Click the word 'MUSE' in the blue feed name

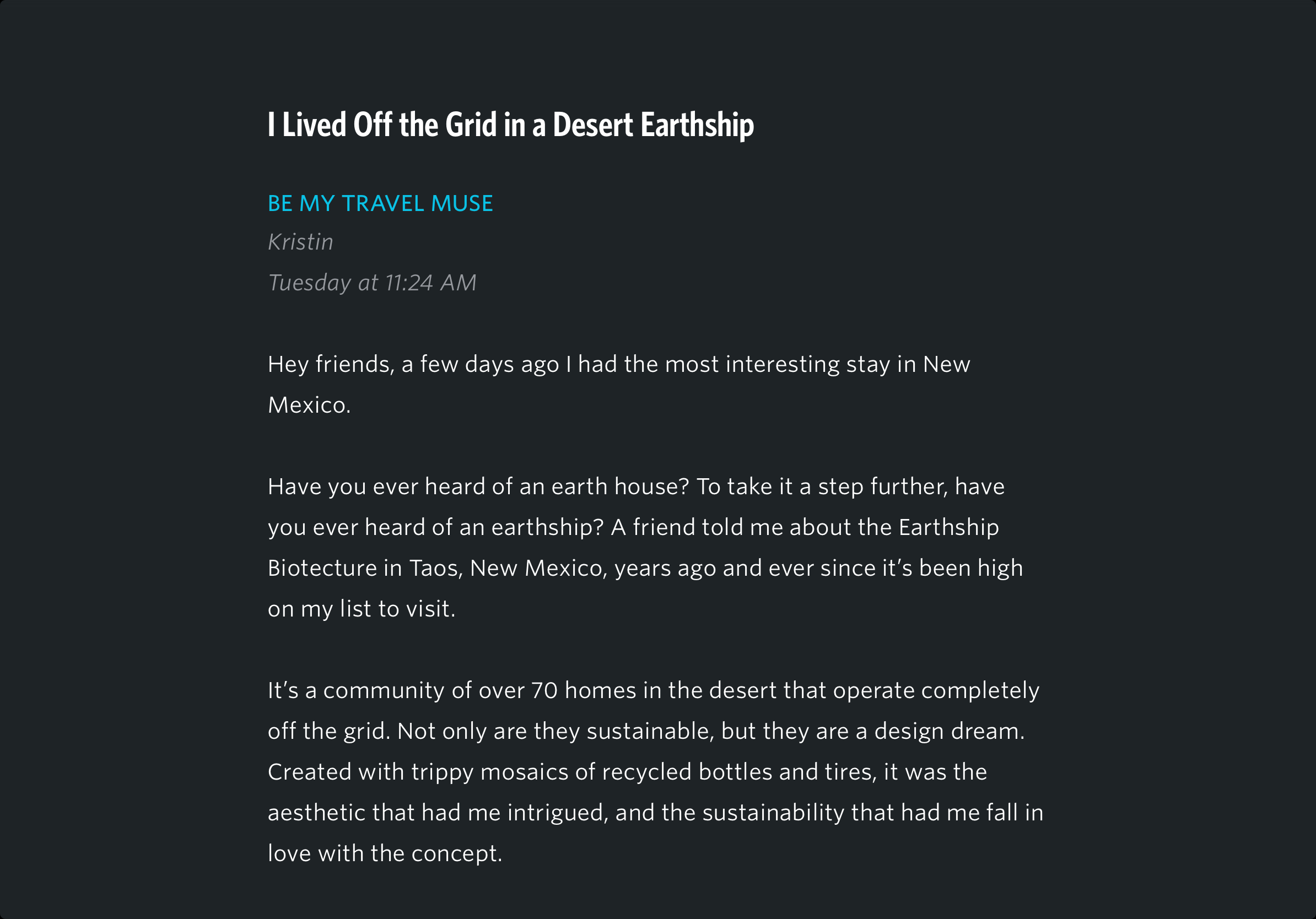pyautogui.click(x=461, y=203)
